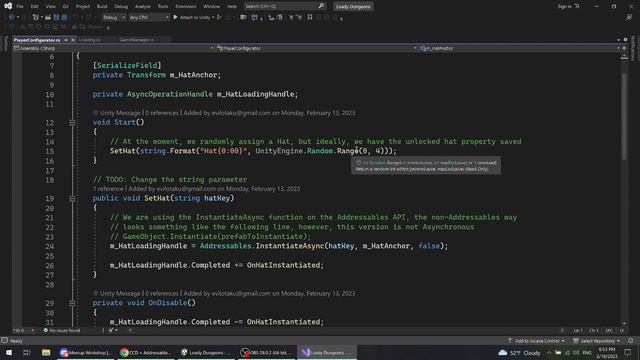Click the 0 references CodeLens above Start
640x360 pixels.
click(x=162, y=113)
